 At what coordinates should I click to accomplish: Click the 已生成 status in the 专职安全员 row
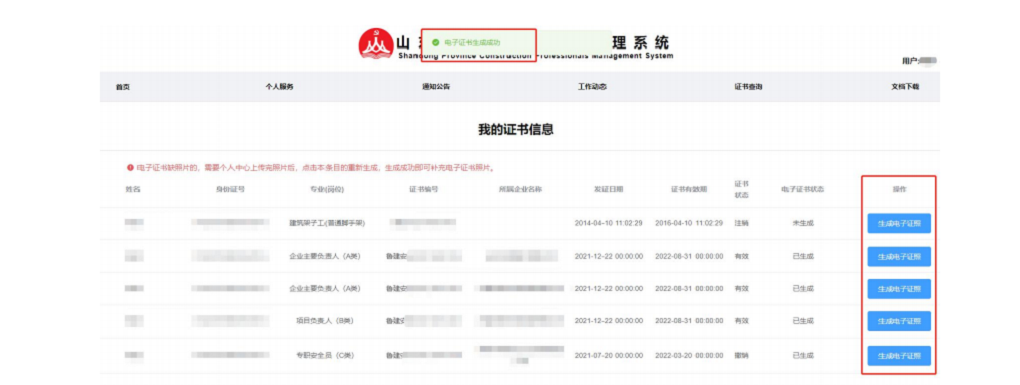click(x=803, y=356)
